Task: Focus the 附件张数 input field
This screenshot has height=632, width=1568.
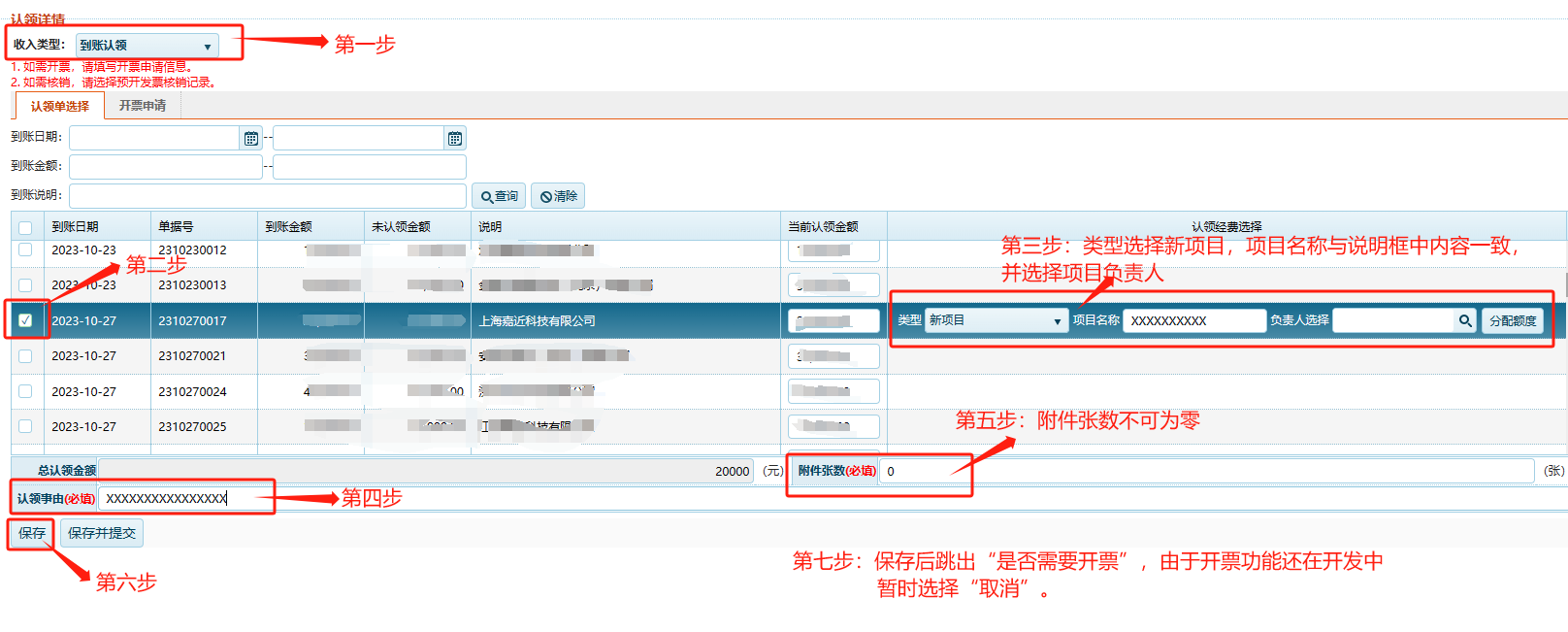Action: pos(1203,471)
